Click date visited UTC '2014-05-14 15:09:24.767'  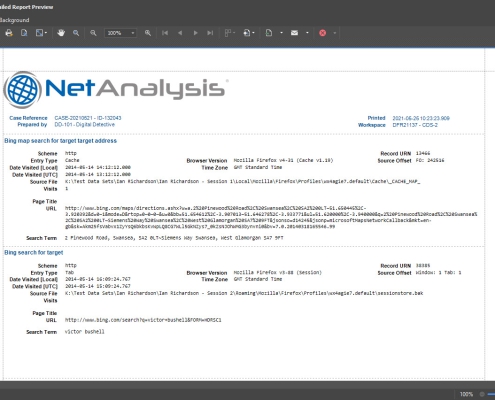[x=98, y=286]
